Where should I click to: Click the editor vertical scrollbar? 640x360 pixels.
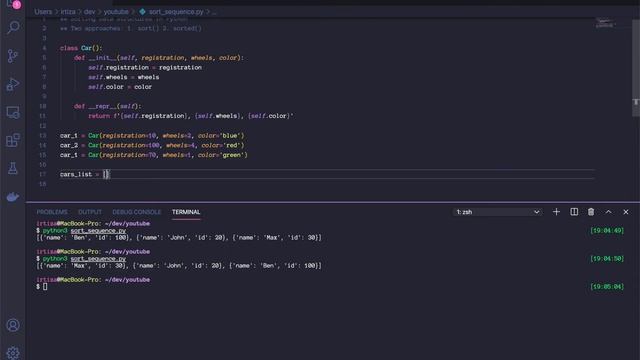(636, 67)
